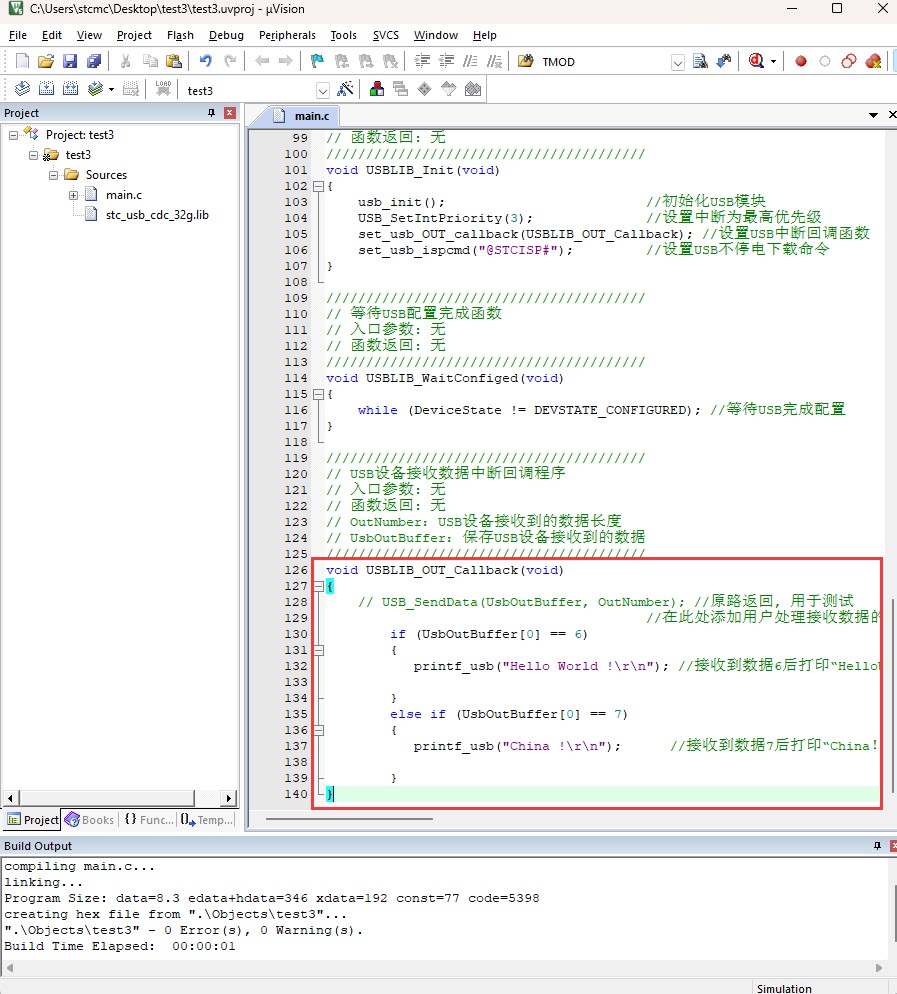Open the test3 target selector dropdown

(x=323, y=91)
